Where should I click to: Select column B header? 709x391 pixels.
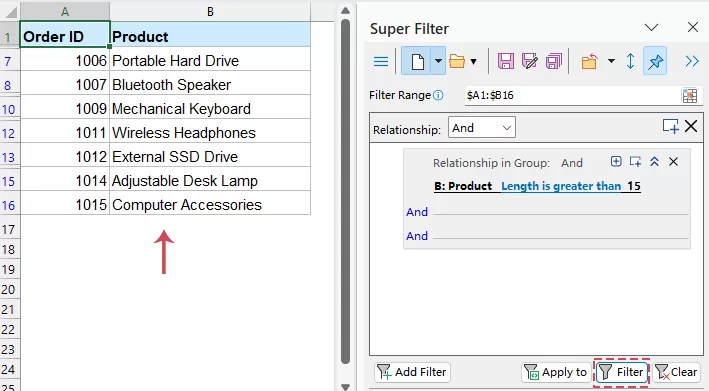point(210,11)
